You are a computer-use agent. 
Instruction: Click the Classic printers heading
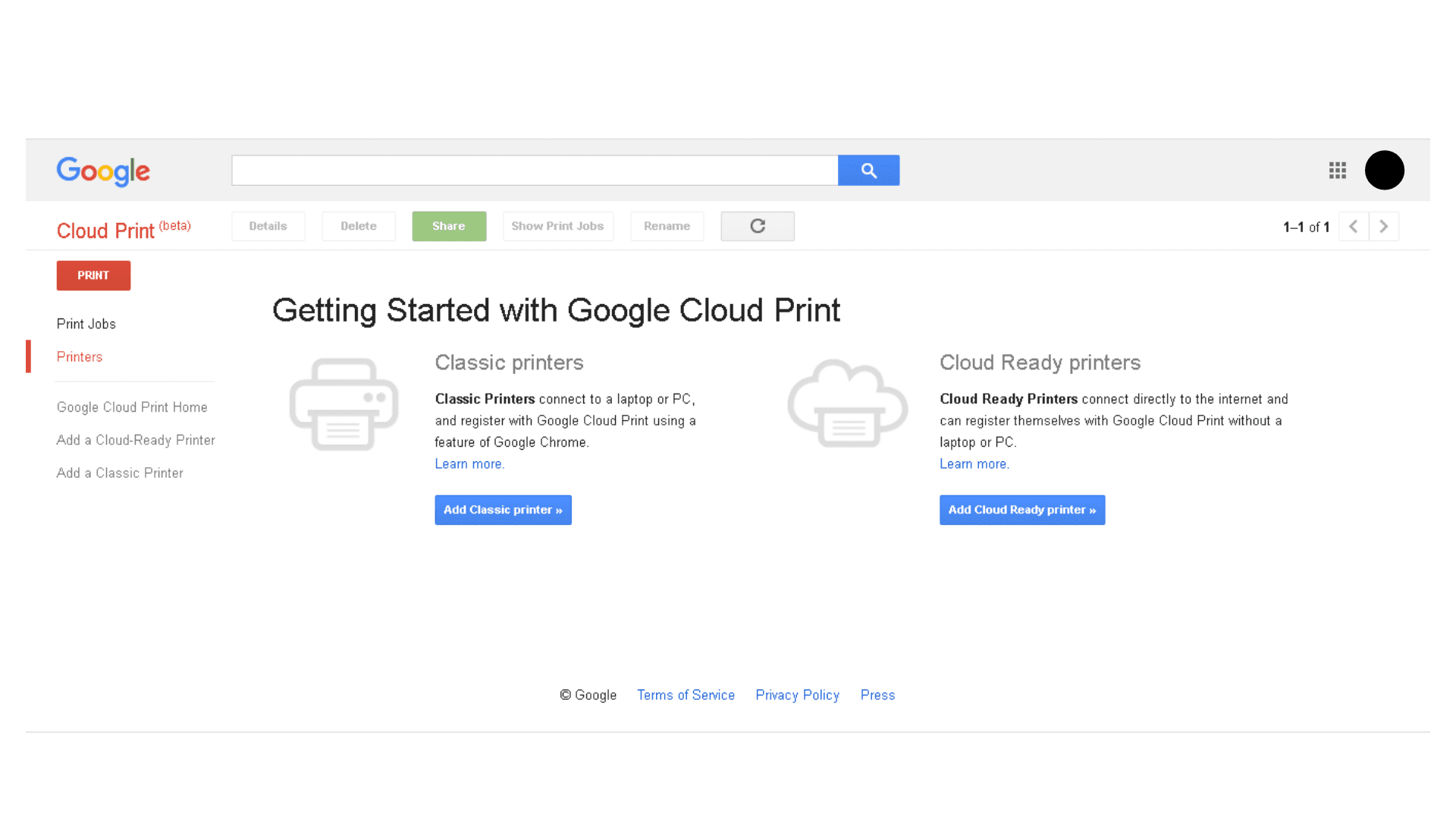[509, 362]
